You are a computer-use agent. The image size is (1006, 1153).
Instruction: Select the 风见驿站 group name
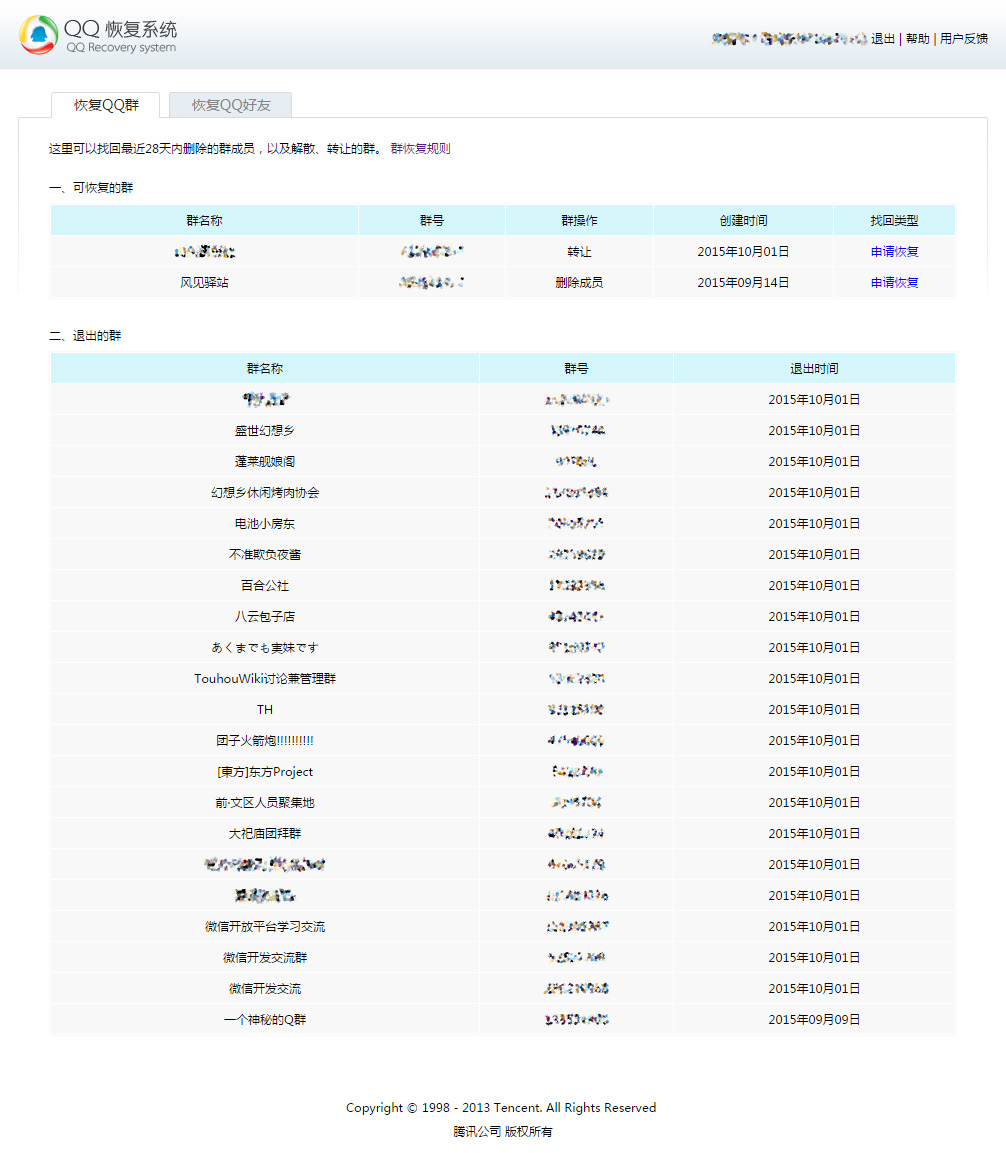coord(204,282)
